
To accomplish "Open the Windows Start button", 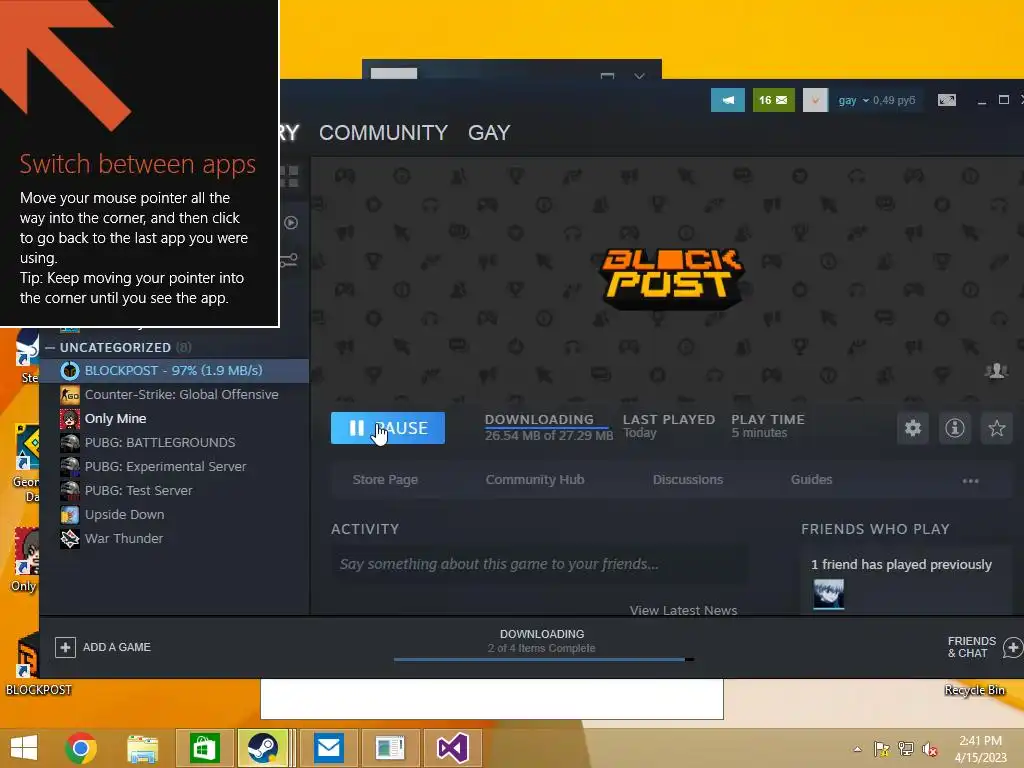I will tap(24, 748).
